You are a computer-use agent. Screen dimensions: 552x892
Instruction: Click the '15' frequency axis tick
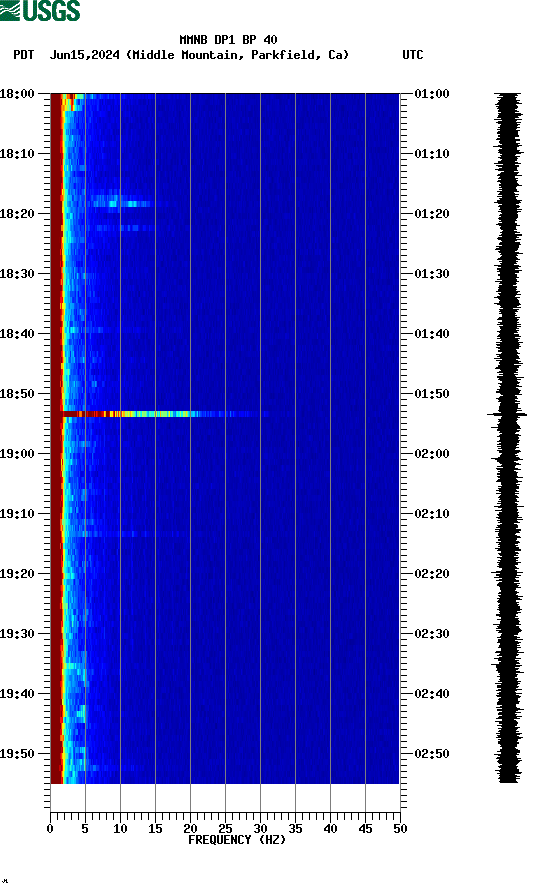155,828
